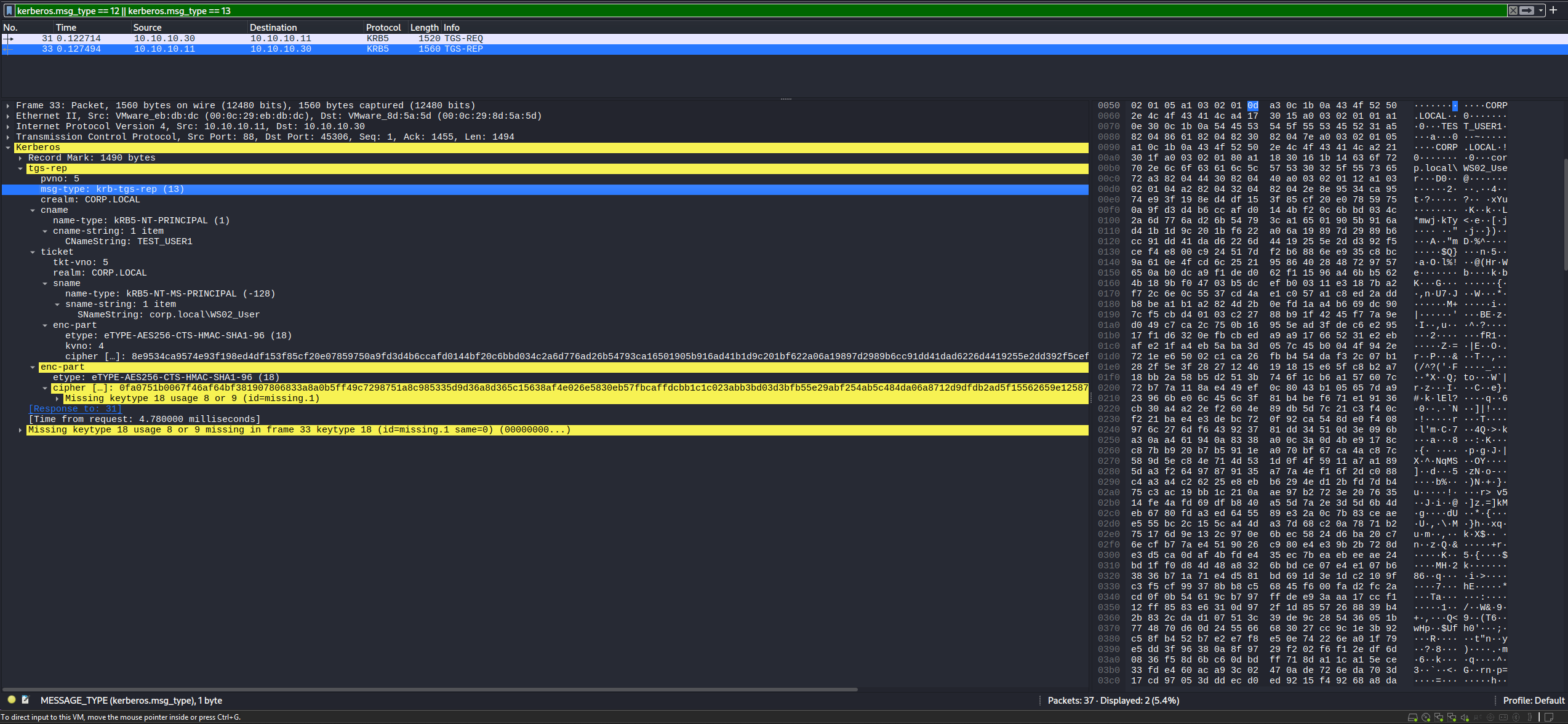Click inside the display filter input field

[x=760, y=10]
